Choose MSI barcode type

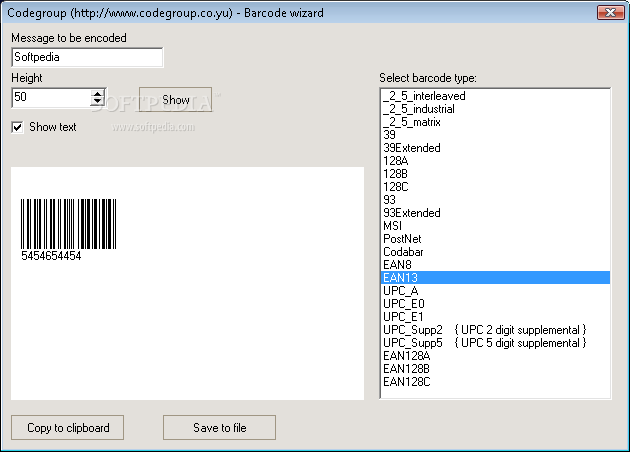pos(495,226)
